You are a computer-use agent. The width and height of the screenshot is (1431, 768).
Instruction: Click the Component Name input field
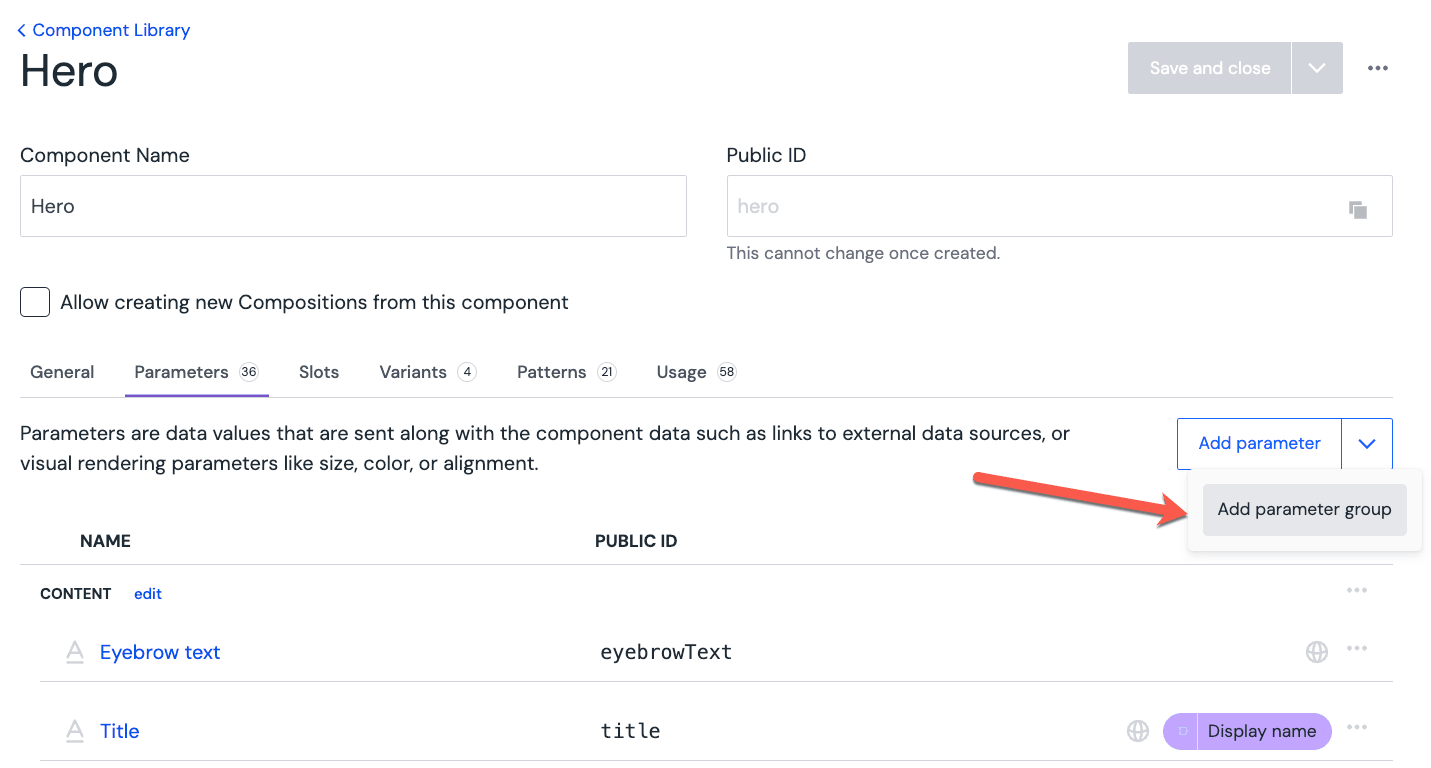353,207
